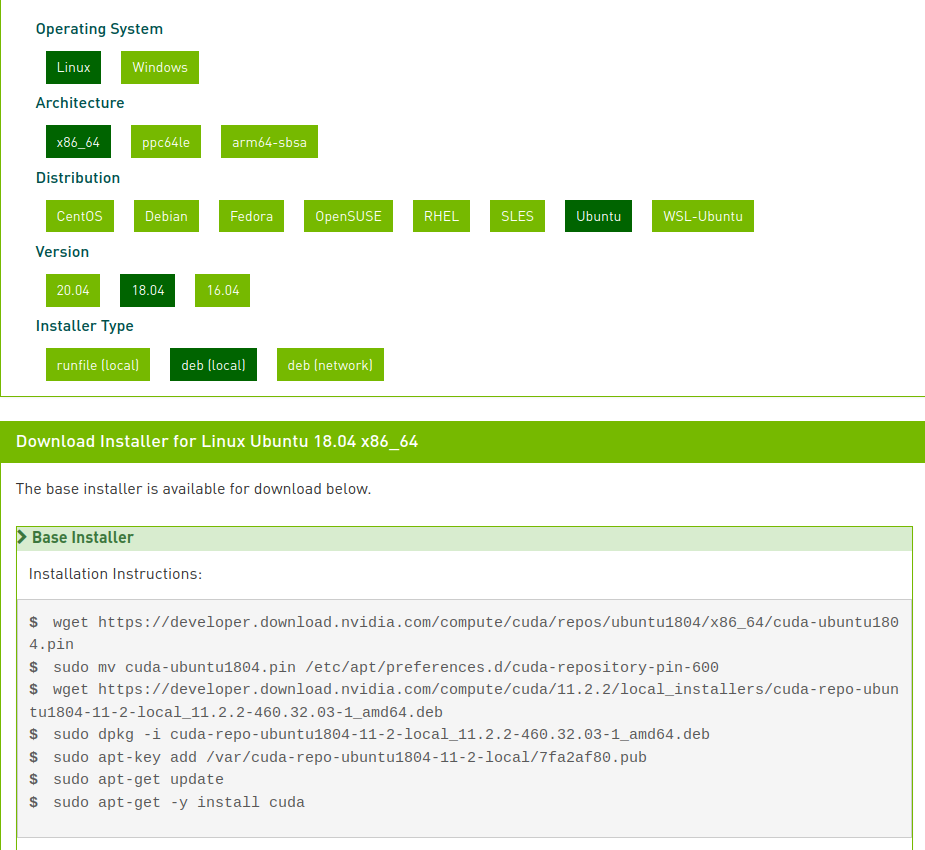Pick the OpenSUSE distribution
The height and width of the screenshot is (850, 925).
click(x=348, y=216)
